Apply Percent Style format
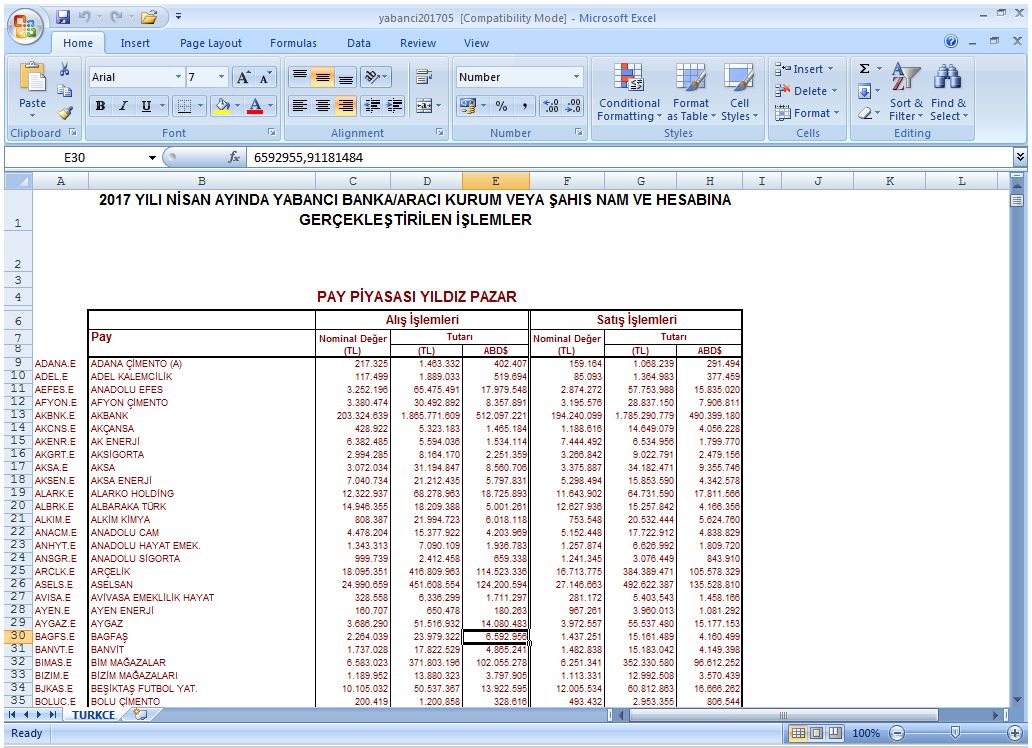The image size is (1032, 748). pos(502,106)
